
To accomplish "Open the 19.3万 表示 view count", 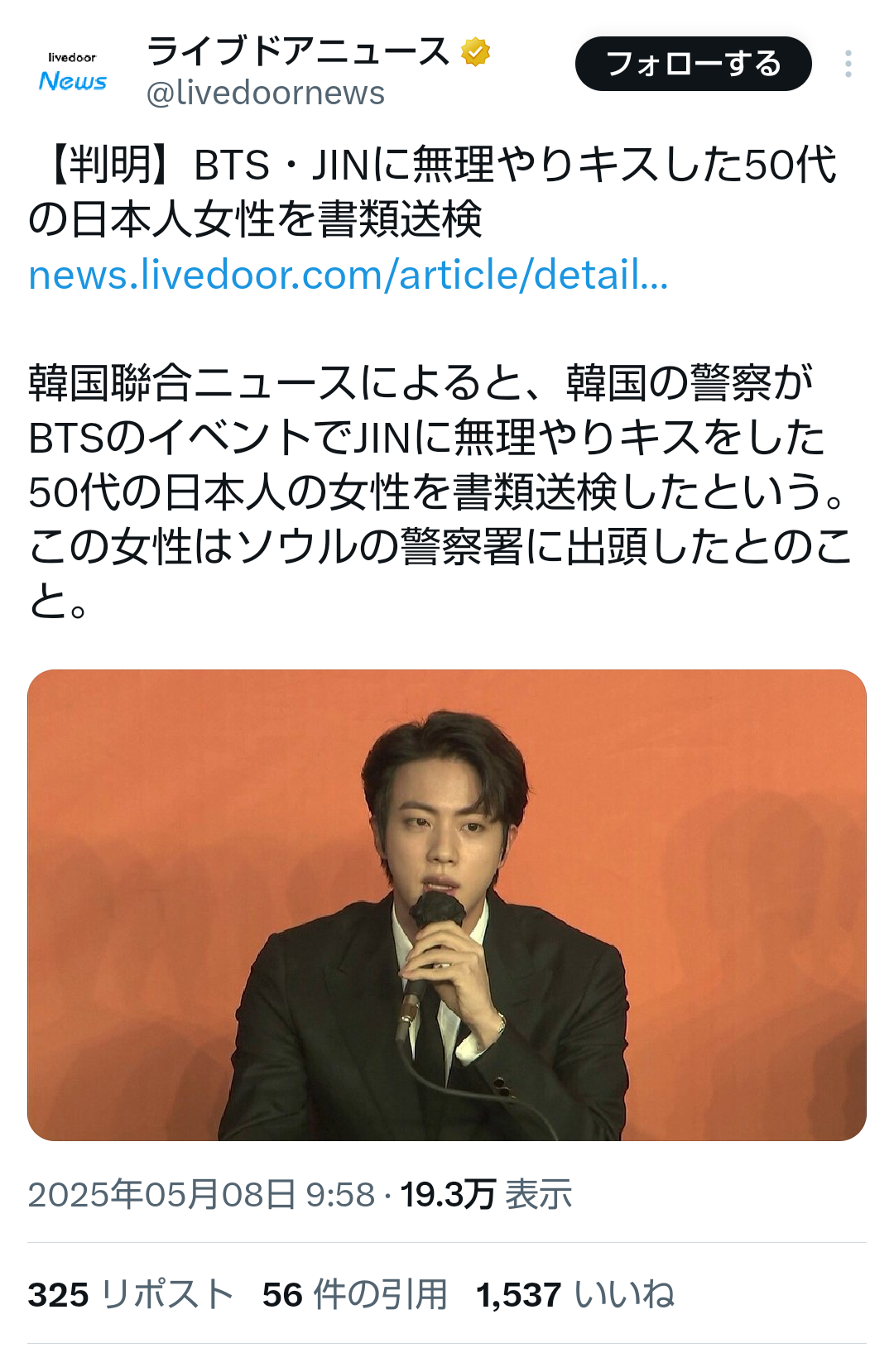I will coord(487,1194).
